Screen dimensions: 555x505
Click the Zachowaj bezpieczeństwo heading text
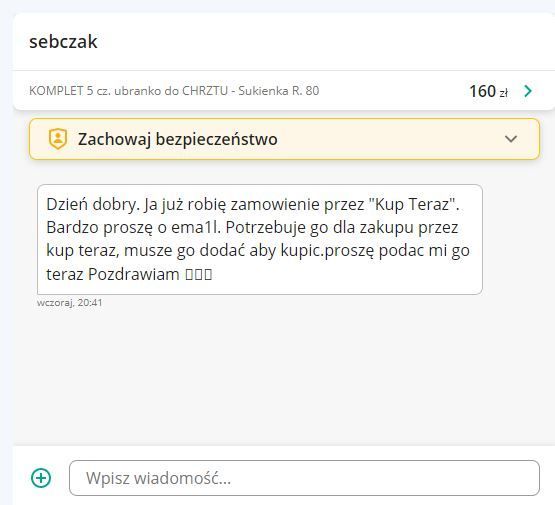point(178,139)
